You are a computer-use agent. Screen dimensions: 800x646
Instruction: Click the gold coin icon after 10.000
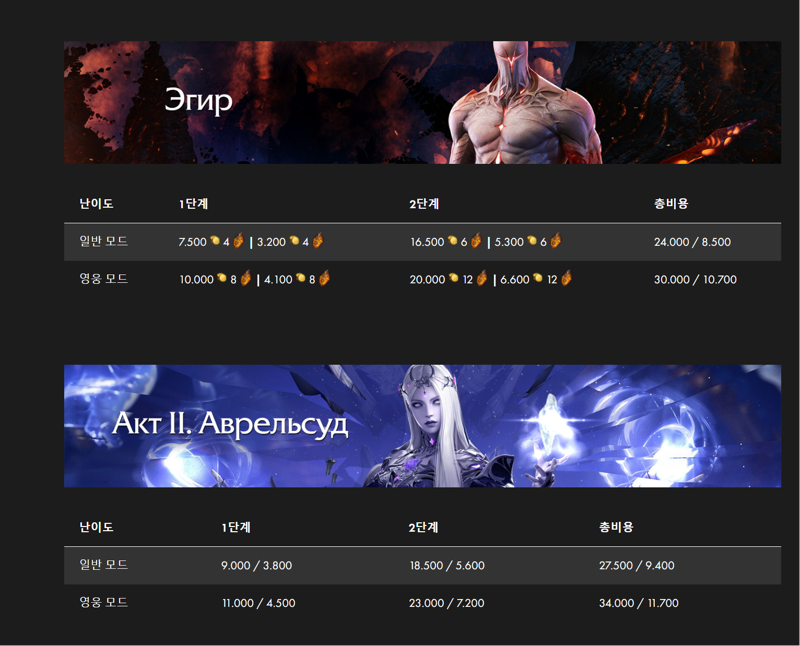tap(221, 278)
